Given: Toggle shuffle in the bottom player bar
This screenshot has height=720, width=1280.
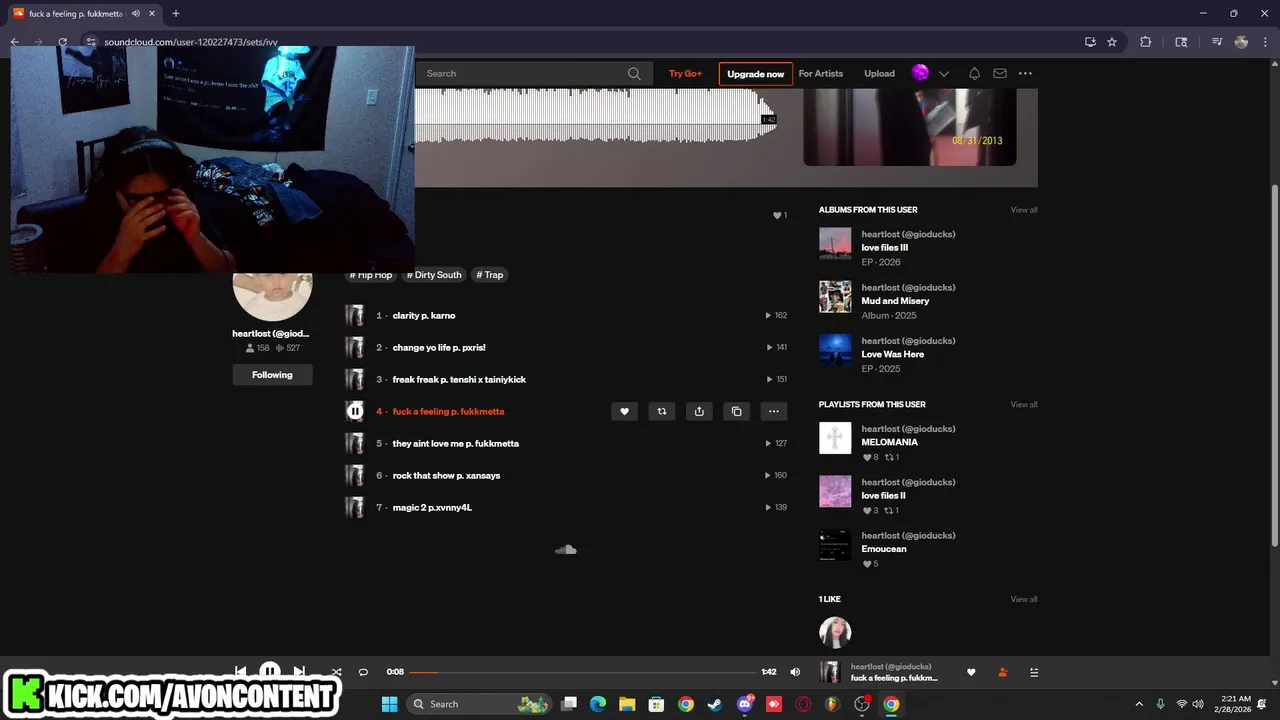Looking at the screenshot, I should [x=336, y=672].
